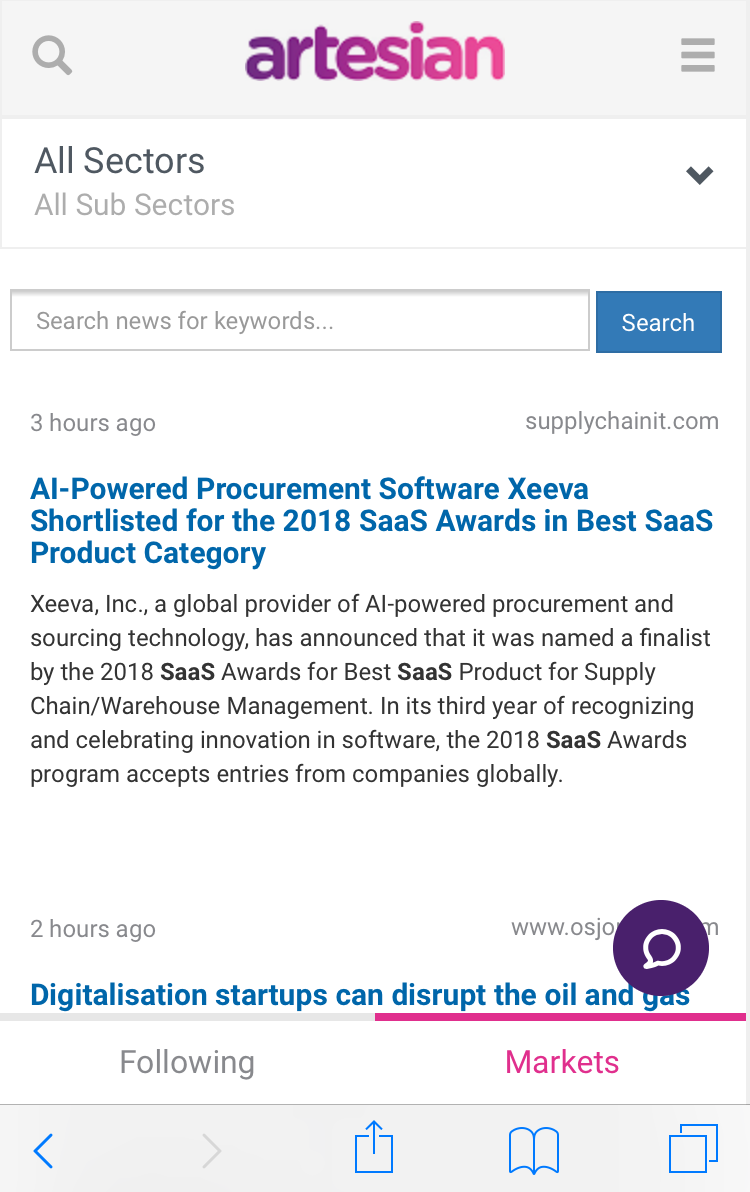Switch to the Following tab
Image resolution: width=750 pixels, height=1192 pixels.
(187, 1062)
